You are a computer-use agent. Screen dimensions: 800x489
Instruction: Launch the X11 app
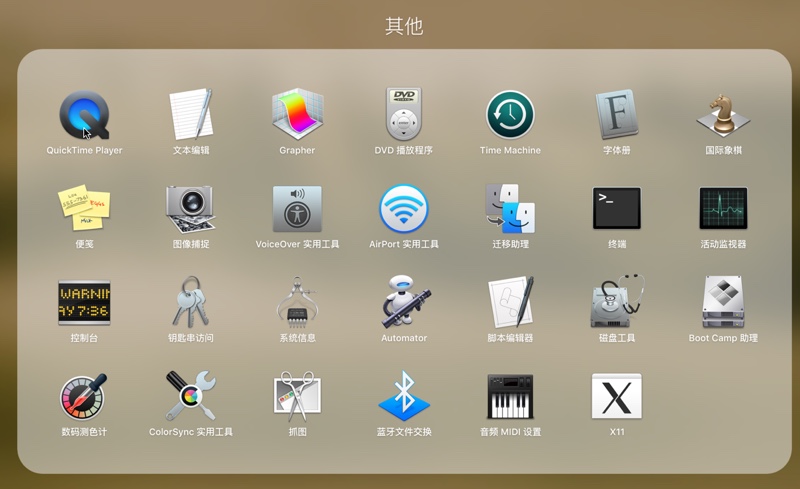pos(617,397)
